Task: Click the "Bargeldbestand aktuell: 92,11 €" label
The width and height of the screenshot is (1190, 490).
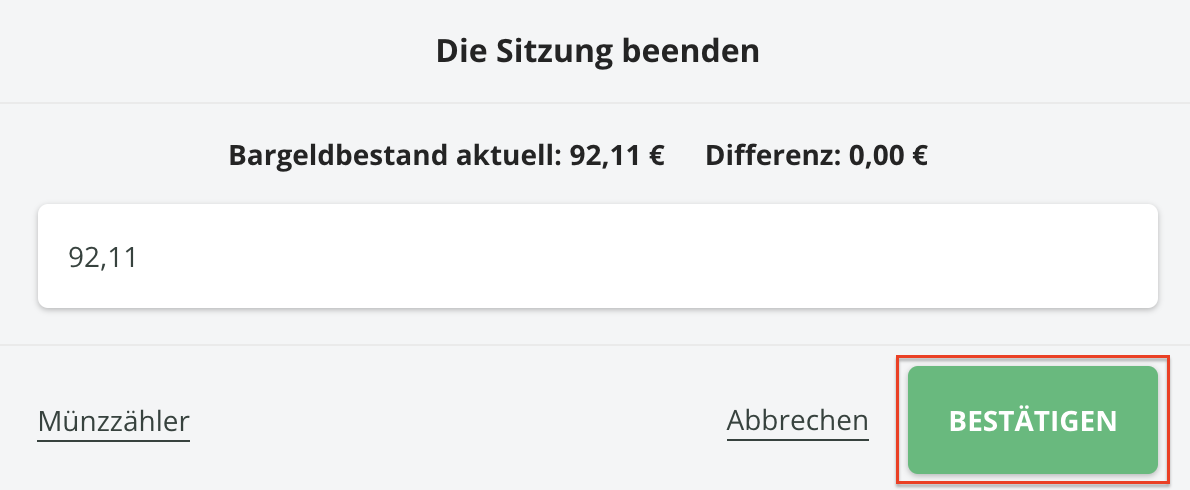Action: [446, 156]
